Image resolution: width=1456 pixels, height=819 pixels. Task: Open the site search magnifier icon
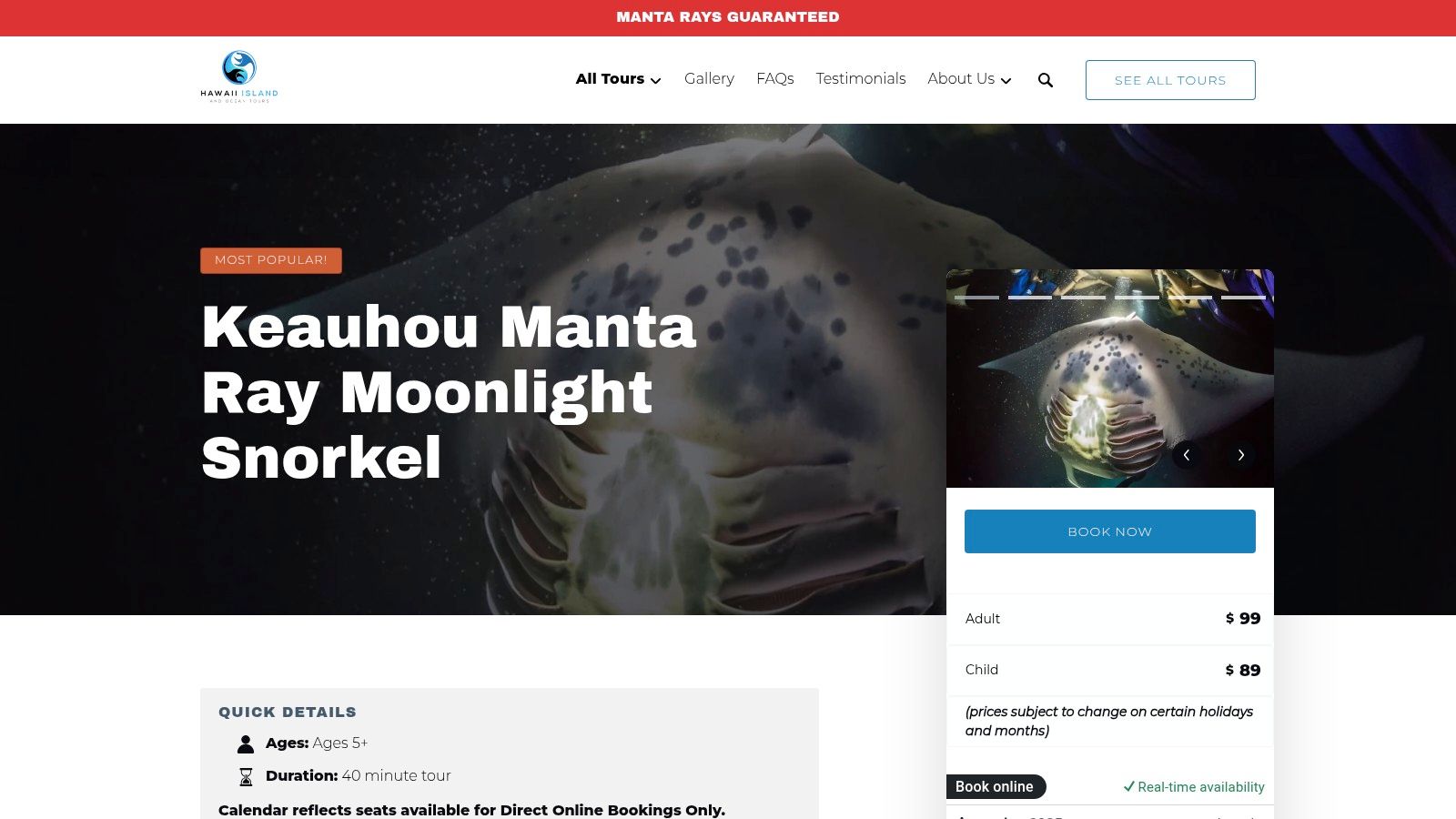tap(1046, 80)
